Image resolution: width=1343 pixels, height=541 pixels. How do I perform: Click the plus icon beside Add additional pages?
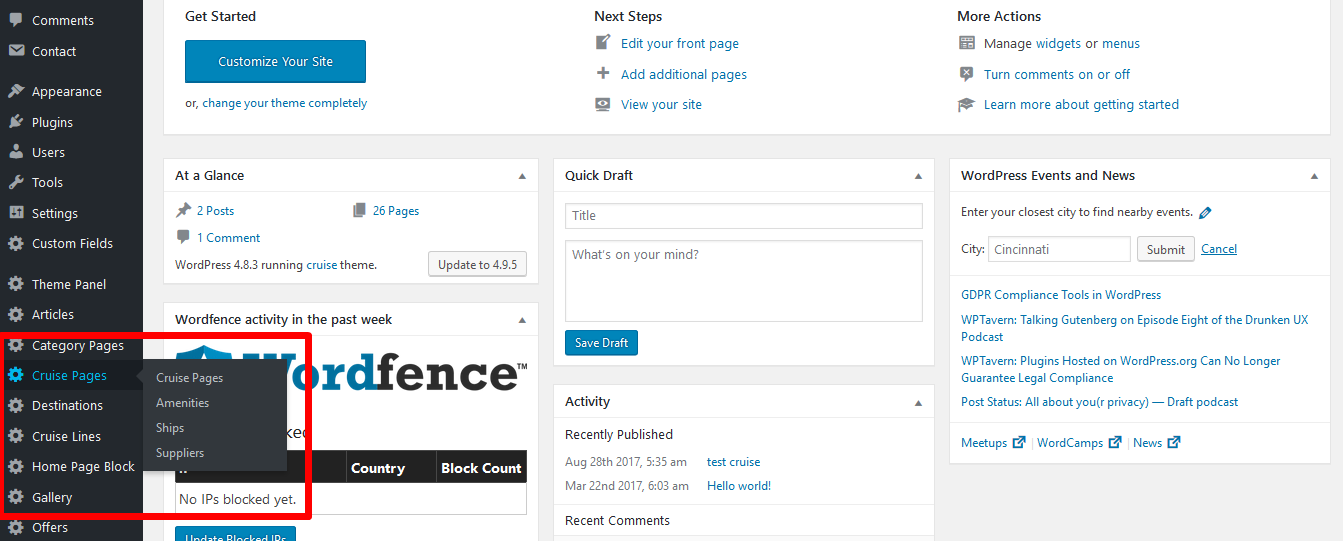point(603,73)
